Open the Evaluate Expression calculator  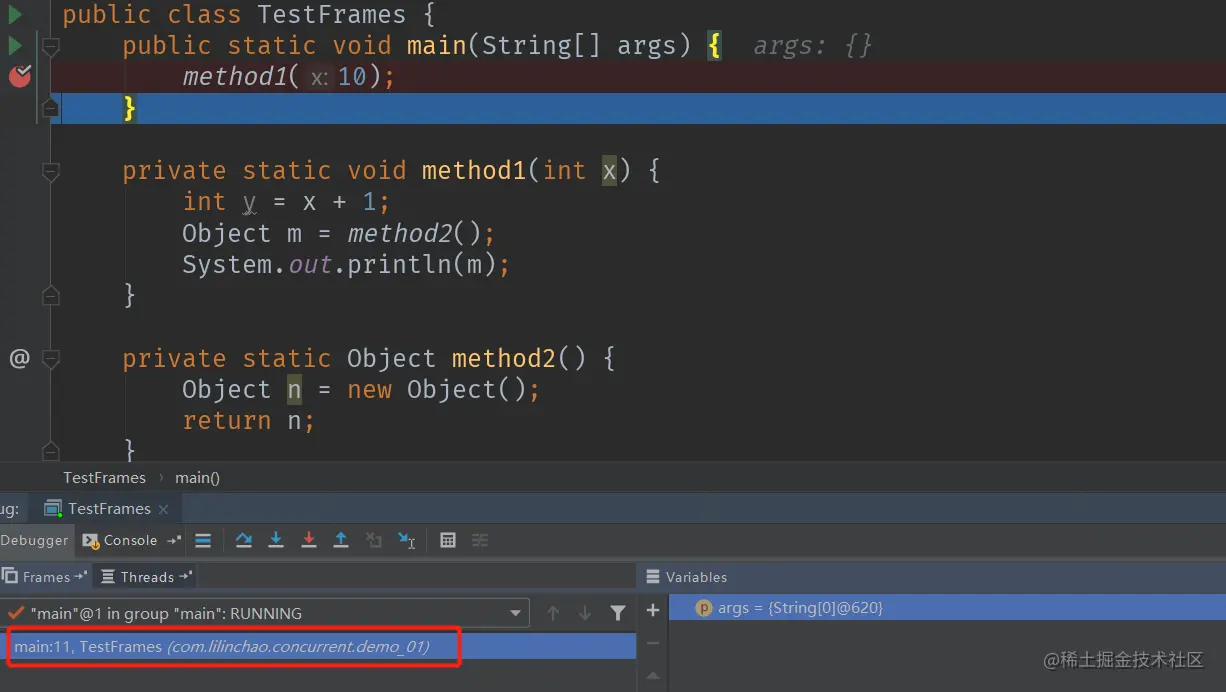[448, 540]
